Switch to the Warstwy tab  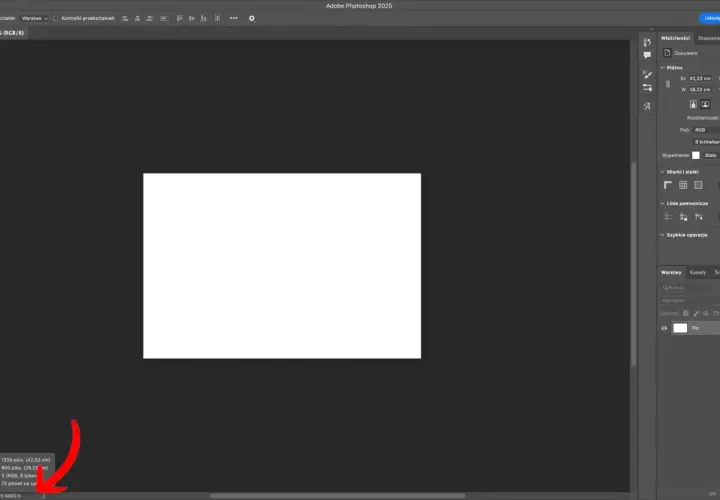[x=671, y=273]
